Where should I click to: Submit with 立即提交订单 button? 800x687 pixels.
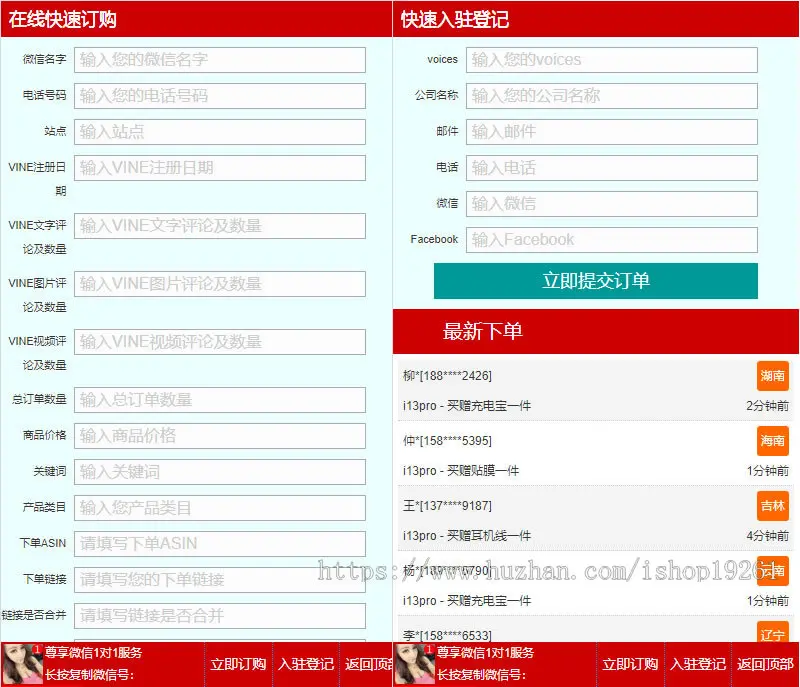coord(595,281)
